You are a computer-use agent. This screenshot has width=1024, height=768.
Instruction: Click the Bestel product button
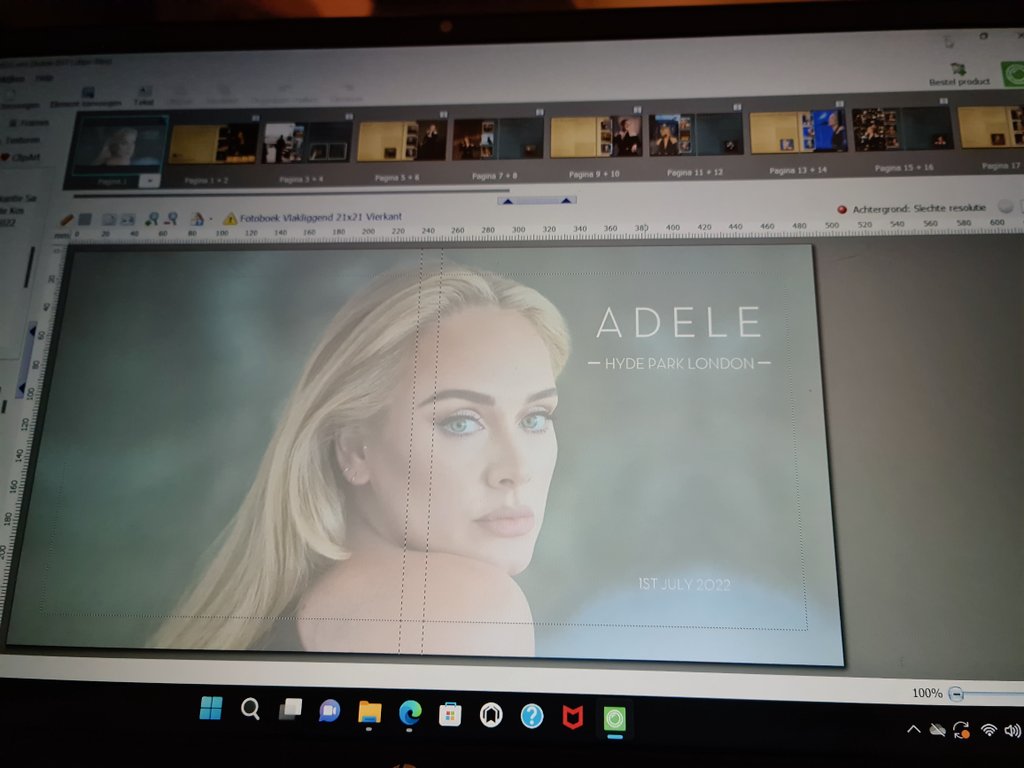pos(959,74)
